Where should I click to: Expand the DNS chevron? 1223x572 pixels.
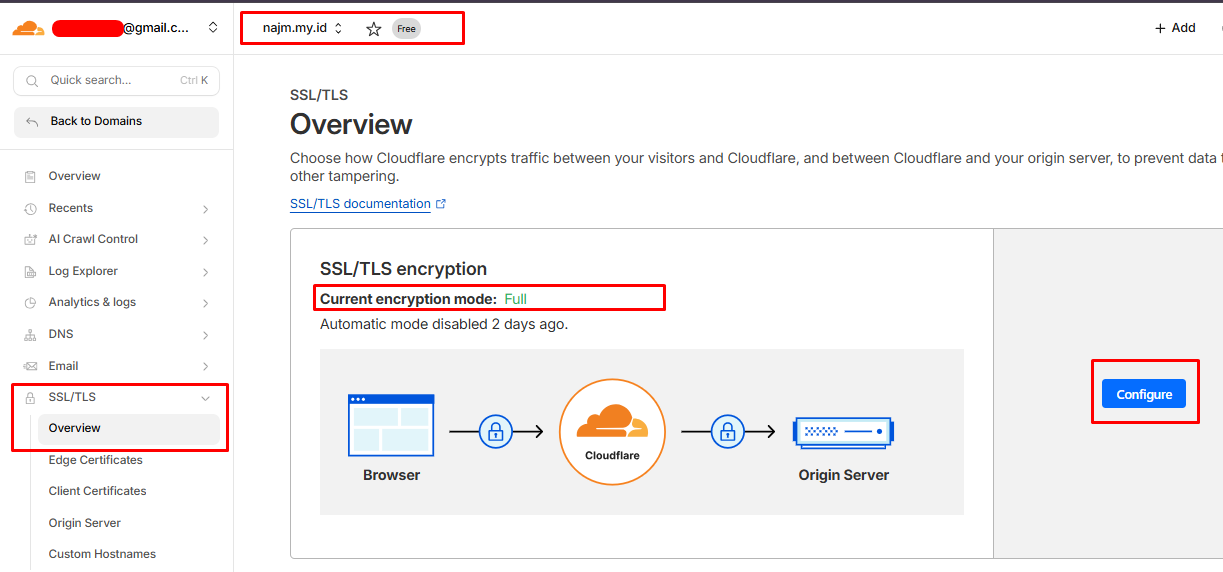(205, 335)
